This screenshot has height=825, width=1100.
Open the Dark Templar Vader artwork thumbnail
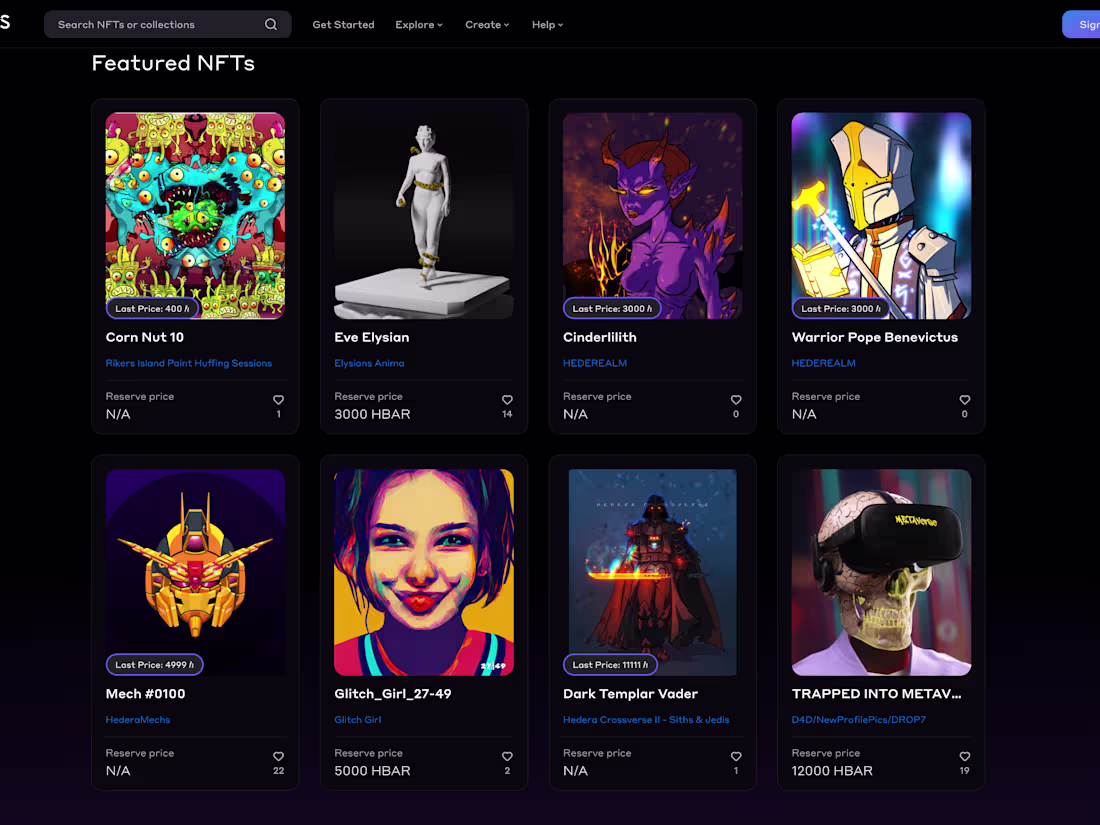tap(652, 572)
